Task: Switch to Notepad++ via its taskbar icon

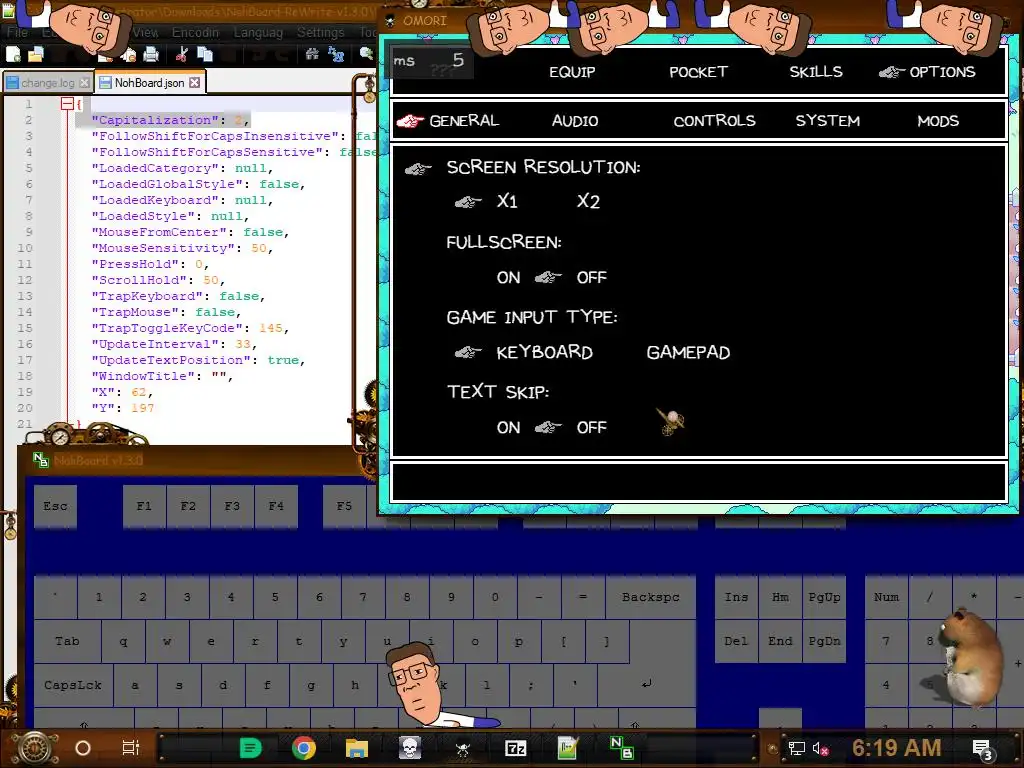Action: coord(568,748)
